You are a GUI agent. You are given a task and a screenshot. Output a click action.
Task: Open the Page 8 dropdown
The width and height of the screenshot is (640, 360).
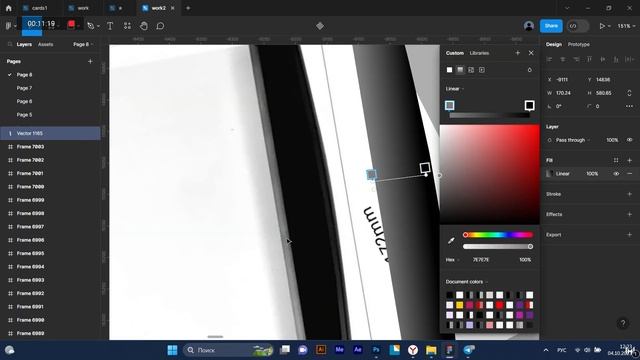pyautogui.click(x=83, y=44)
